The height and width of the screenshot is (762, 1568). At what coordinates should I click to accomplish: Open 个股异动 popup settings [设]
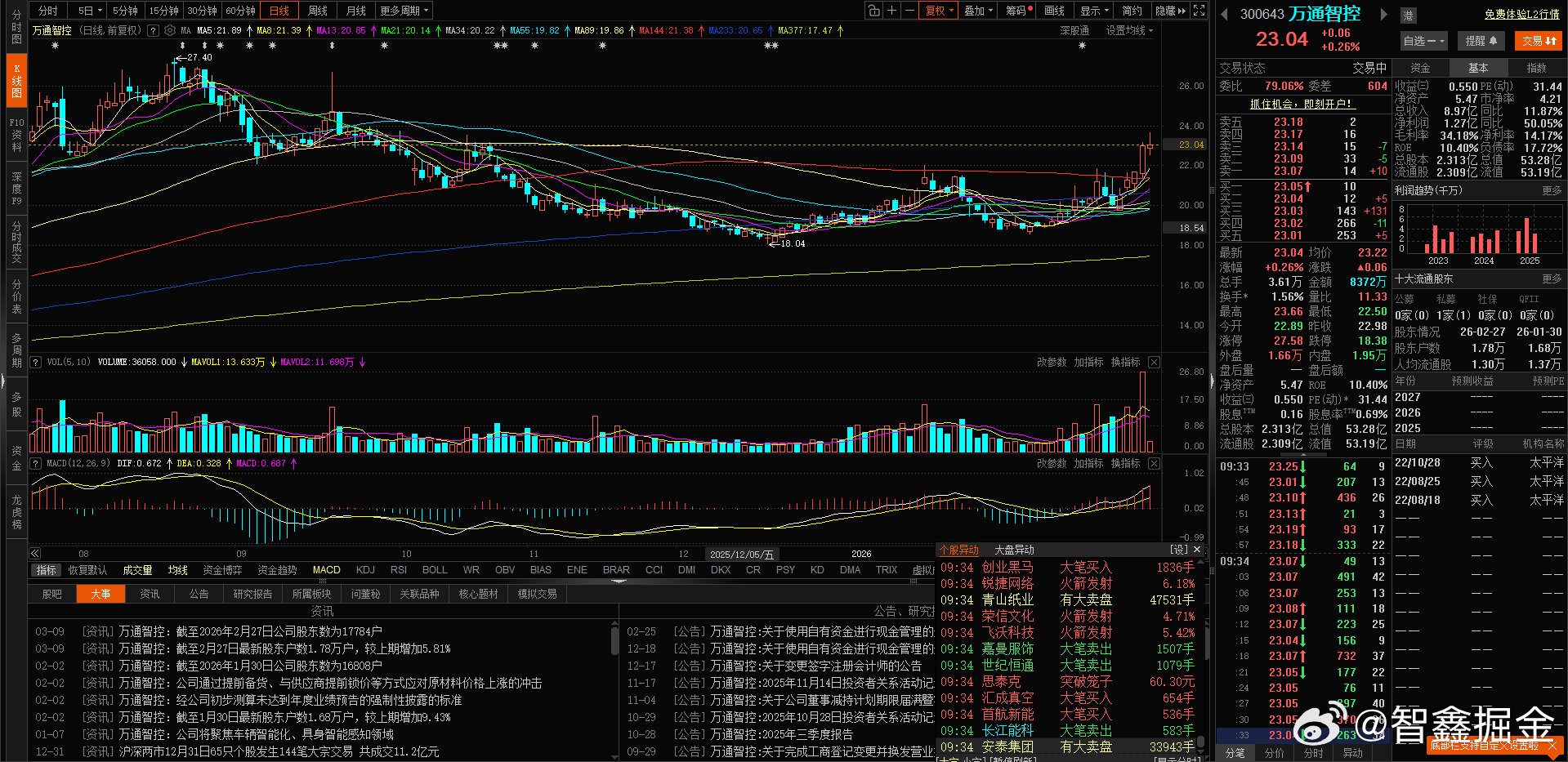coord(1178,550)
